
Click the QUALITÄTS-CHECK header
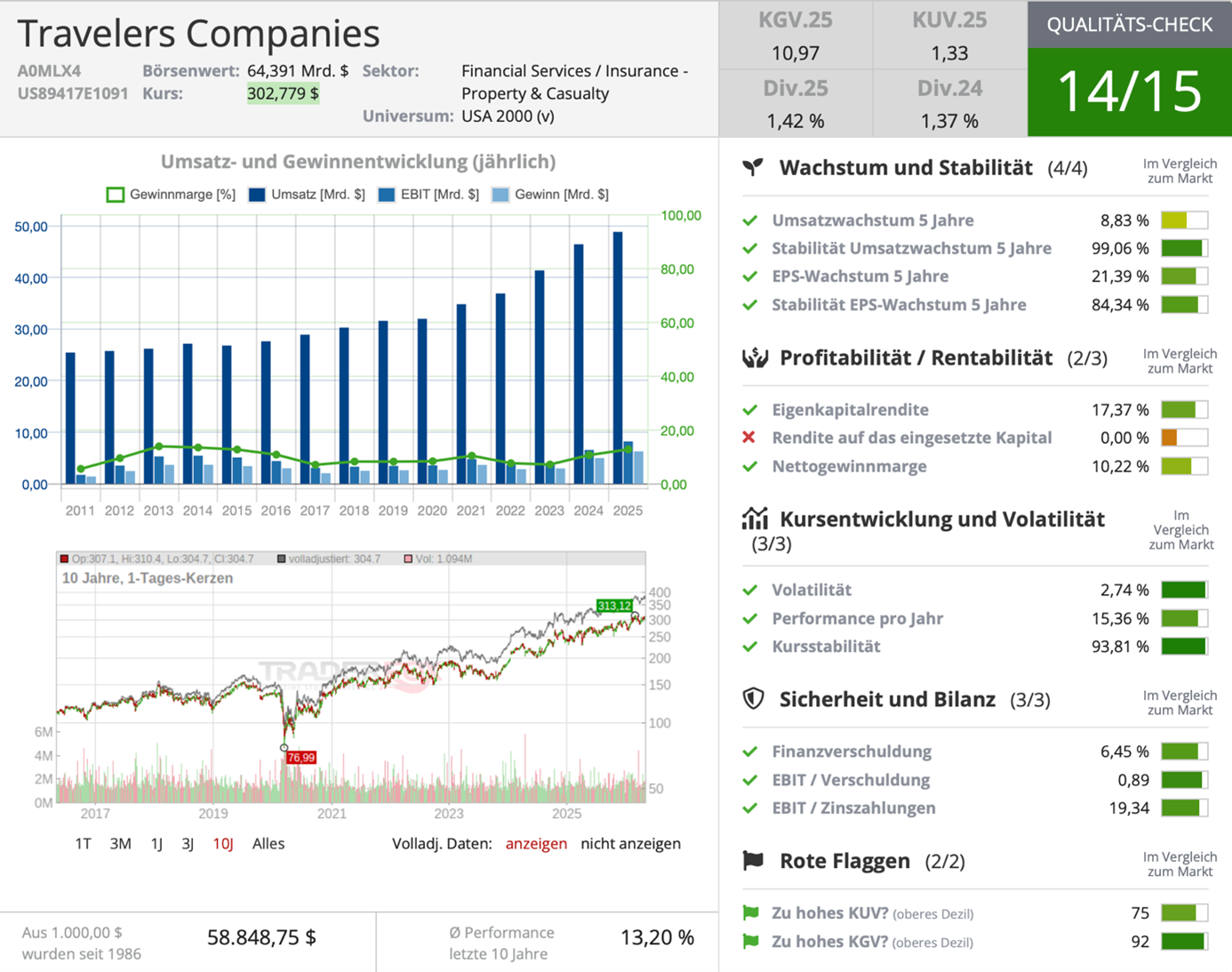1130,25
